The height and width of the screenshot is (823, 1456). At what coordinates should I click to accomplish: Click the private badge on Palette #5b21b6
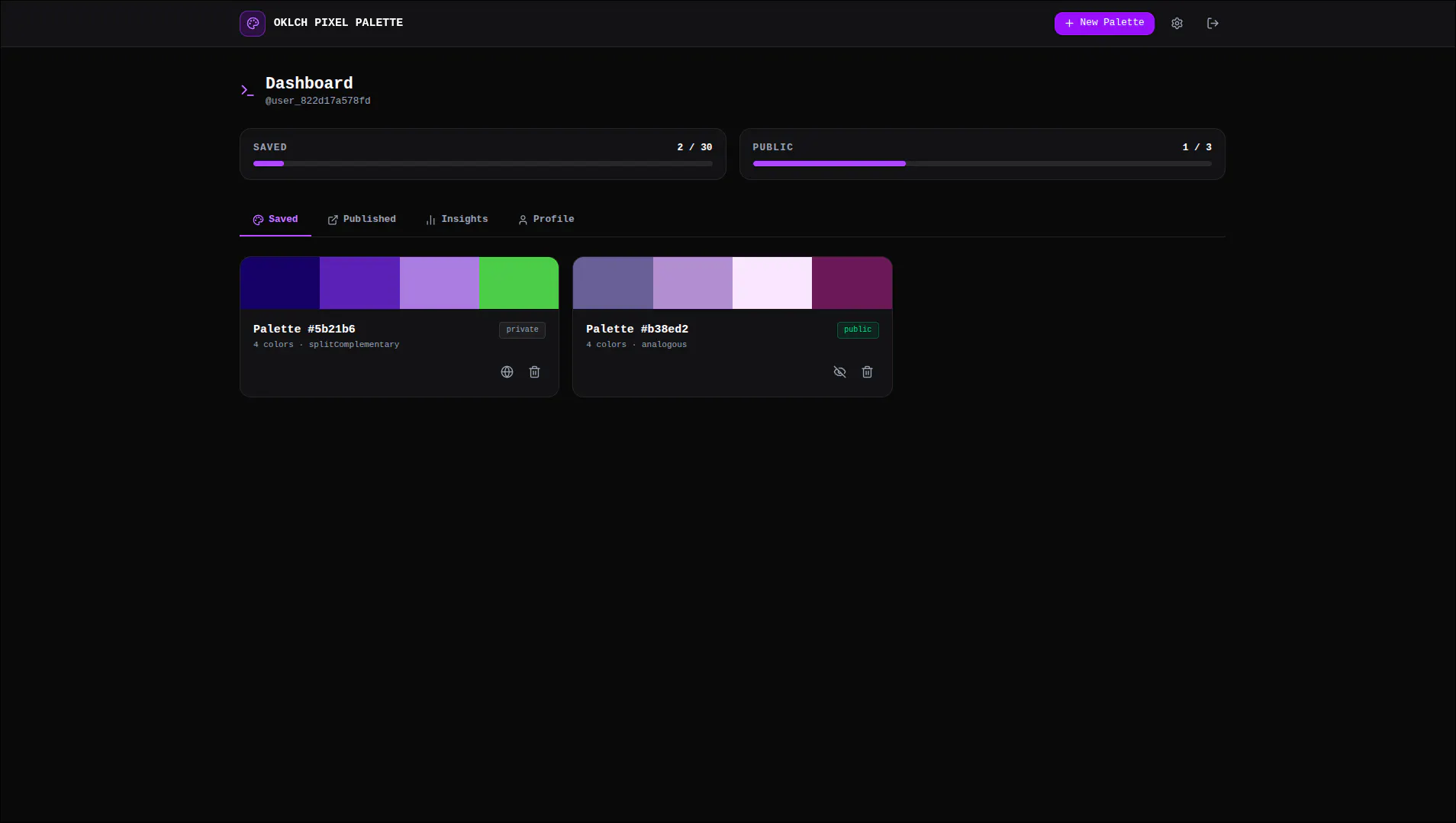(522, 330)
